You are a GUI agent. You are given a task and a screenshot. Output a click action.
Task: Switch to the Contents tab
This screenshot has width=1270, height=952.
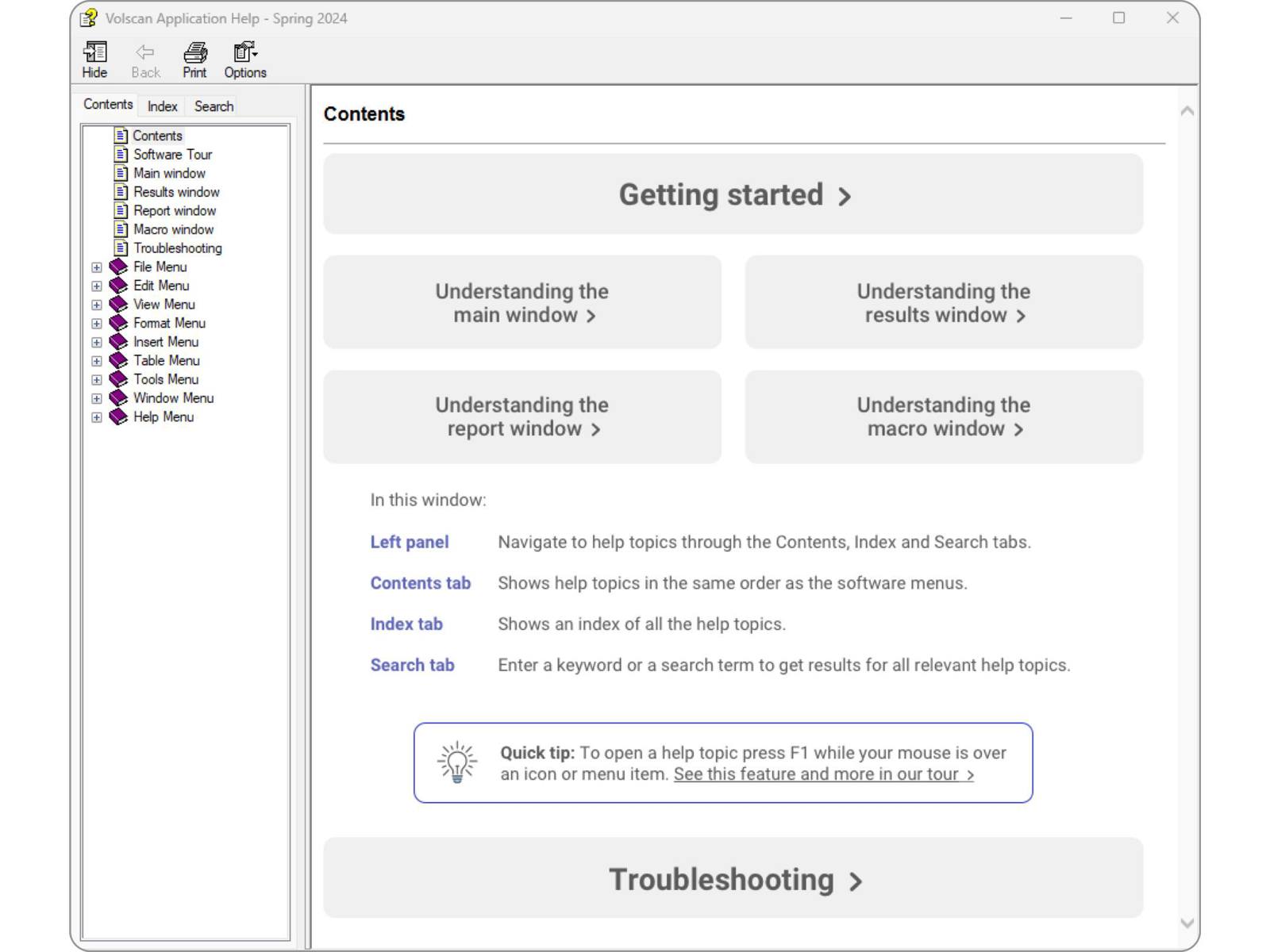[x=108, y=105]
